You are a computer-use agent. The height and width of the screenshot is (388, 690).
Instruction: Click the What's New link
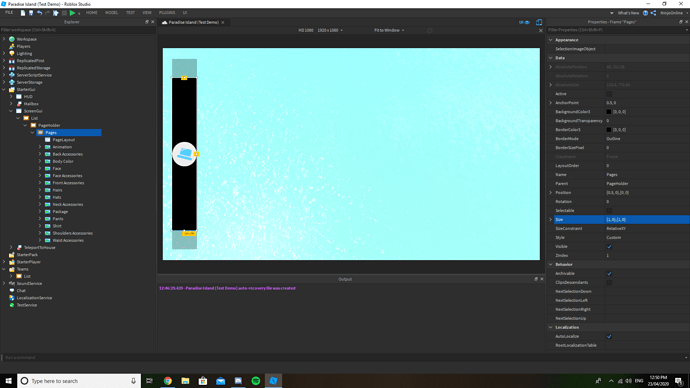tap(628, 13)
